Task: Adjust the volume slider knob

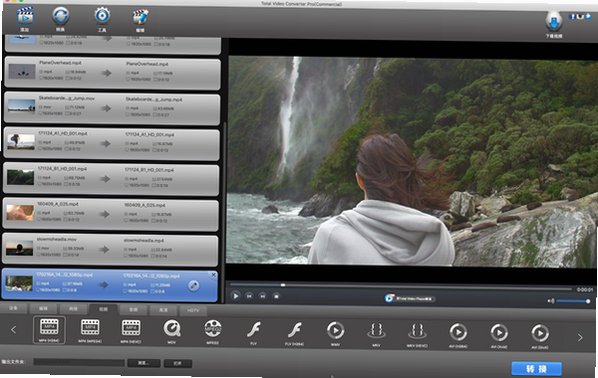Action: [x=588, y=301]
